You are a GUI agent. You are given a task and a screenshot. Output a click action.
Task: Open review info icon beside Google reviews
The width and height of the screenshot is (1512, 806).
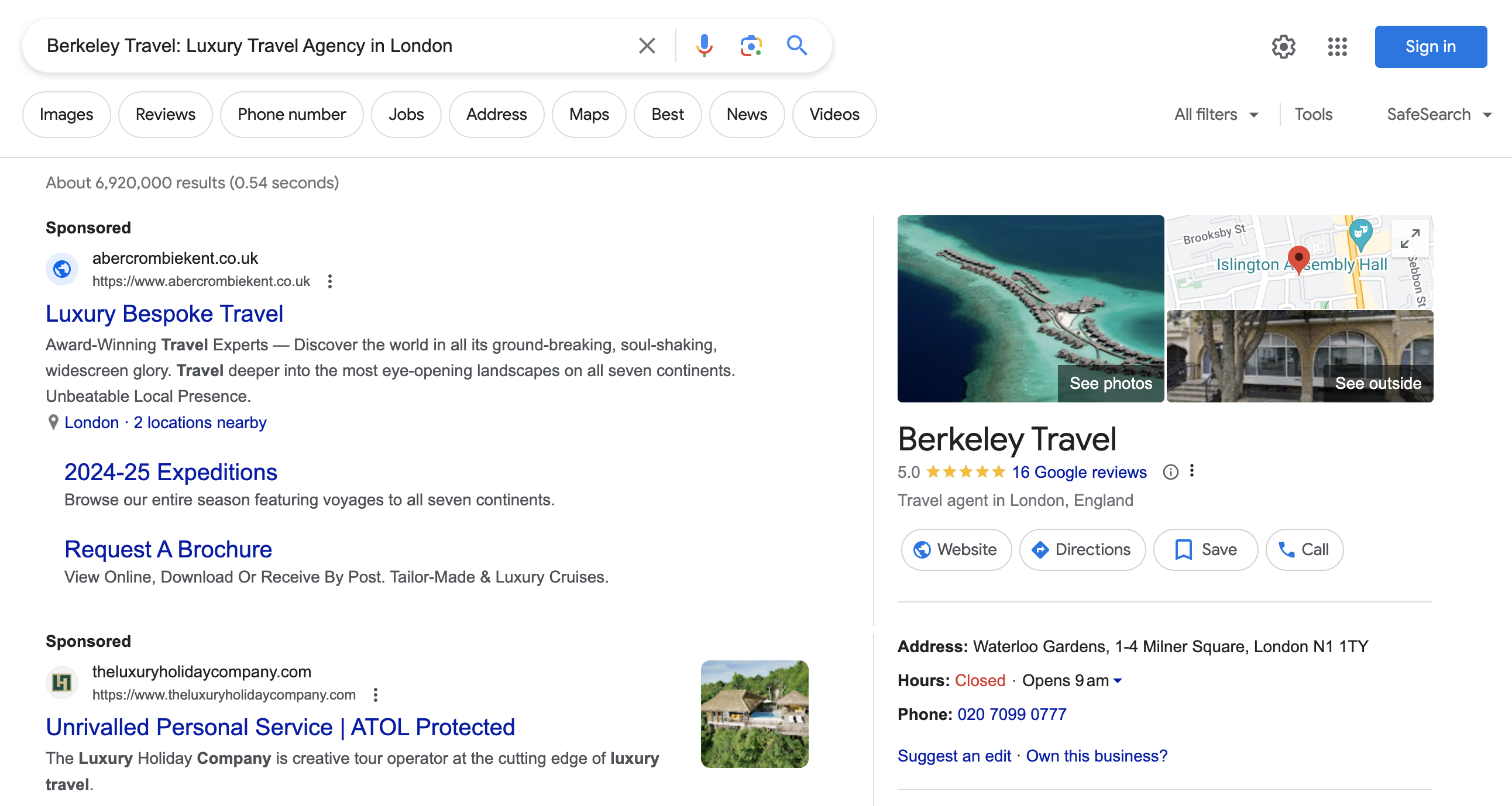pyautogui.click(x=1170, y=472)
